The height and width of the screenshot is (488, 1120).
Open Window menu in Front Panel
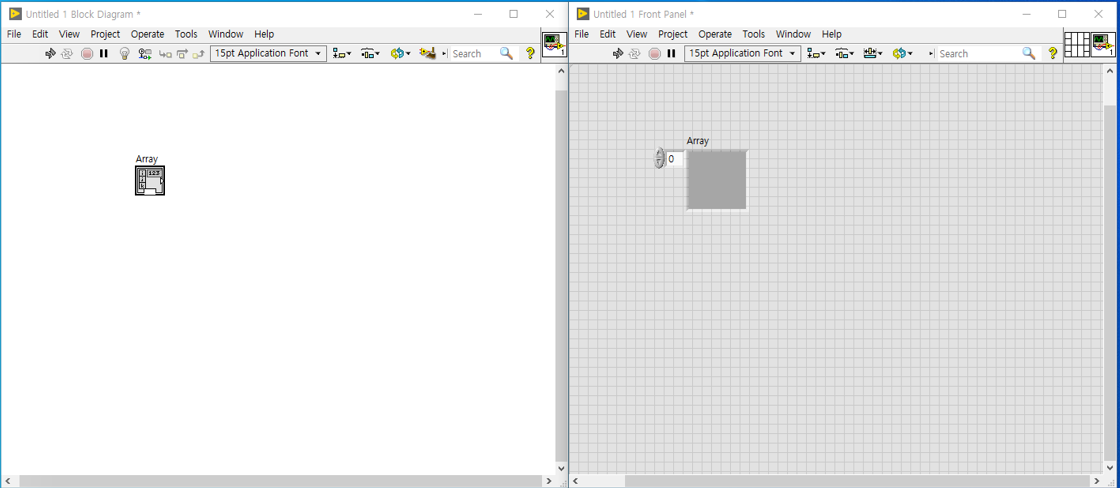click(x=794, y=34)
